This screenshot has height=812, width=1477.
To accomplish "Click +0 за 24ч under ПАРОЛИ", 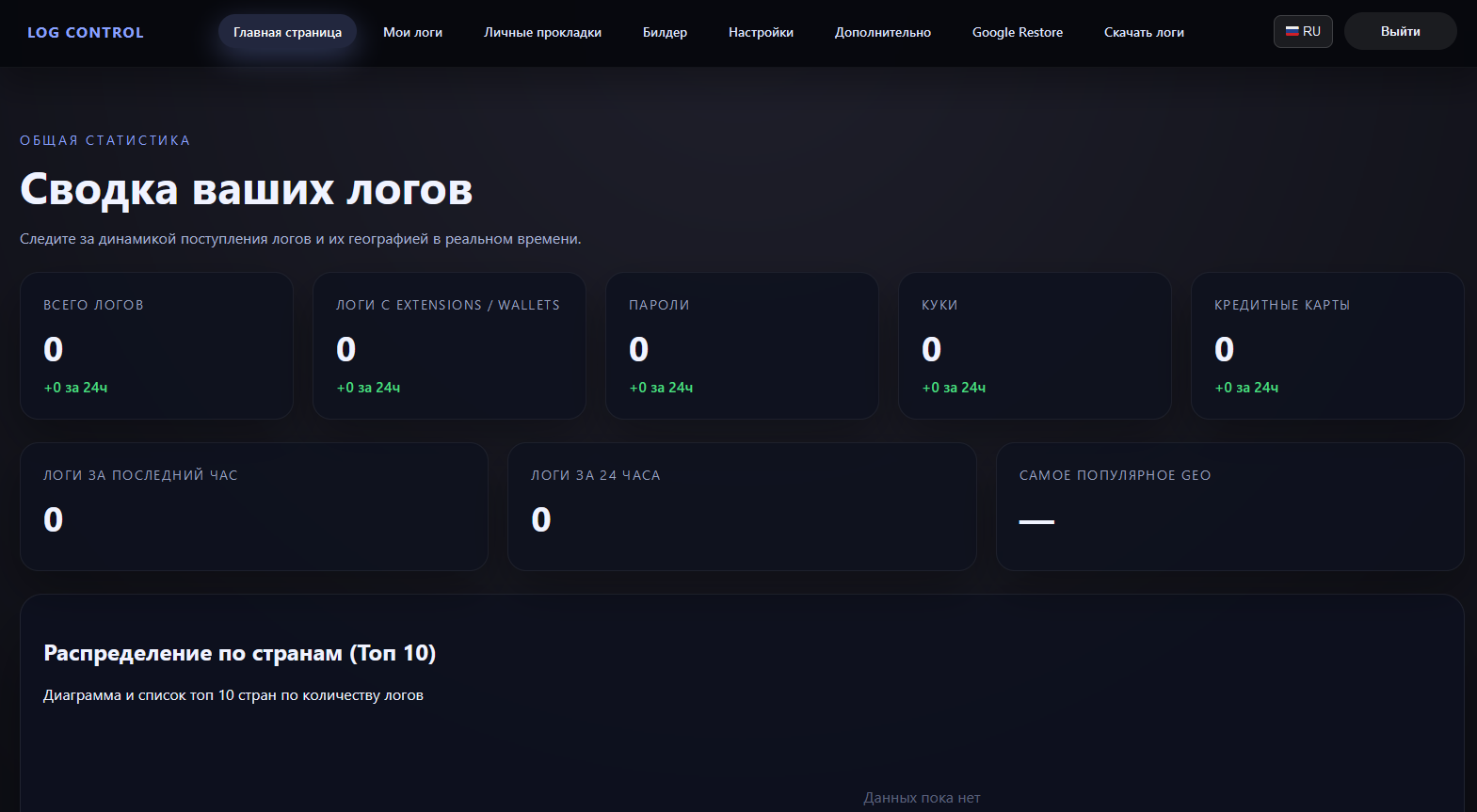I will (661, 388).
